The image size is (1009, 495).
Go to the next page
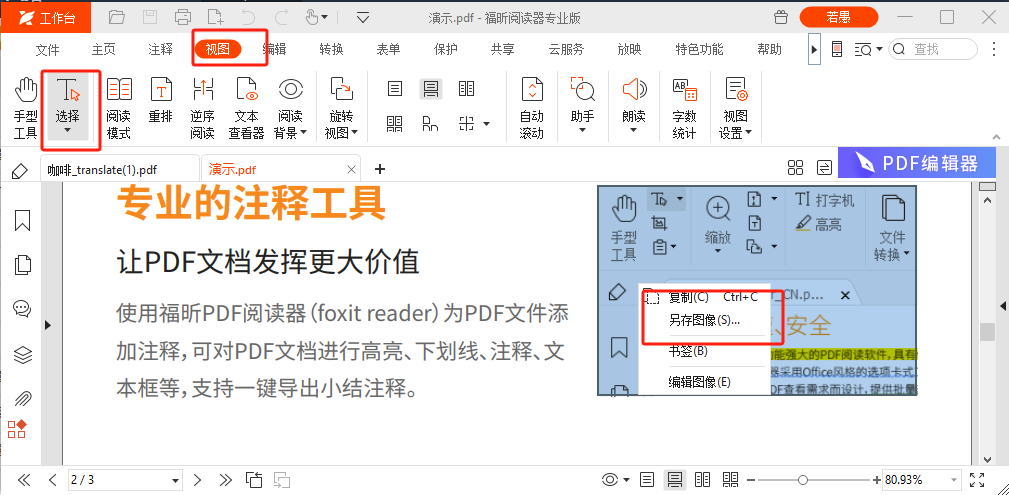tap(198, 480)
